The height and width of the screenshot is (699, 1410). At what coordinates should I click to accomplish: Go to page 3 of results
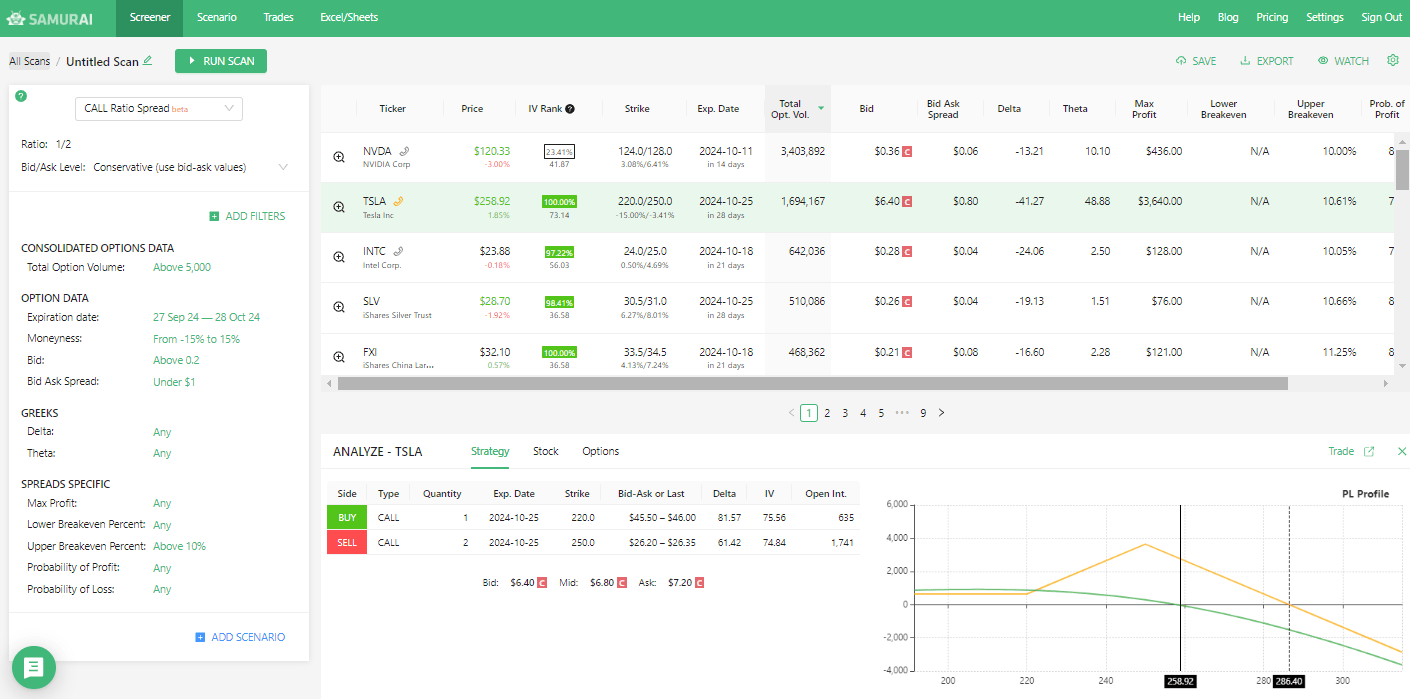pos(845,413)
